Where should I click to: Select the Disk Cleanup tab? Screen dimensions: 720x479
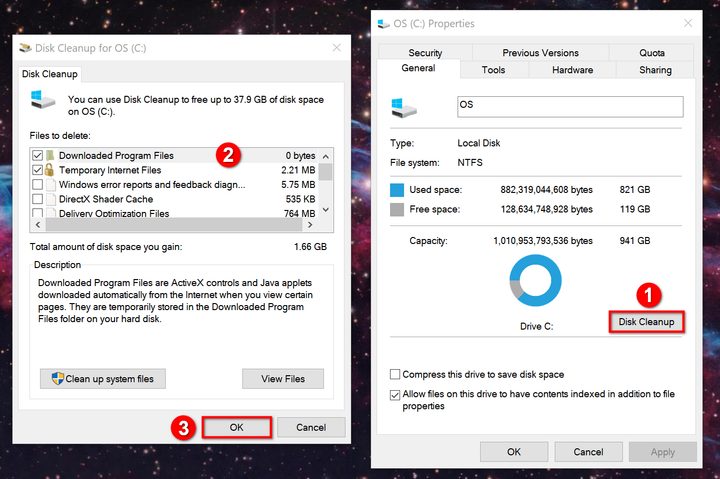50,74
